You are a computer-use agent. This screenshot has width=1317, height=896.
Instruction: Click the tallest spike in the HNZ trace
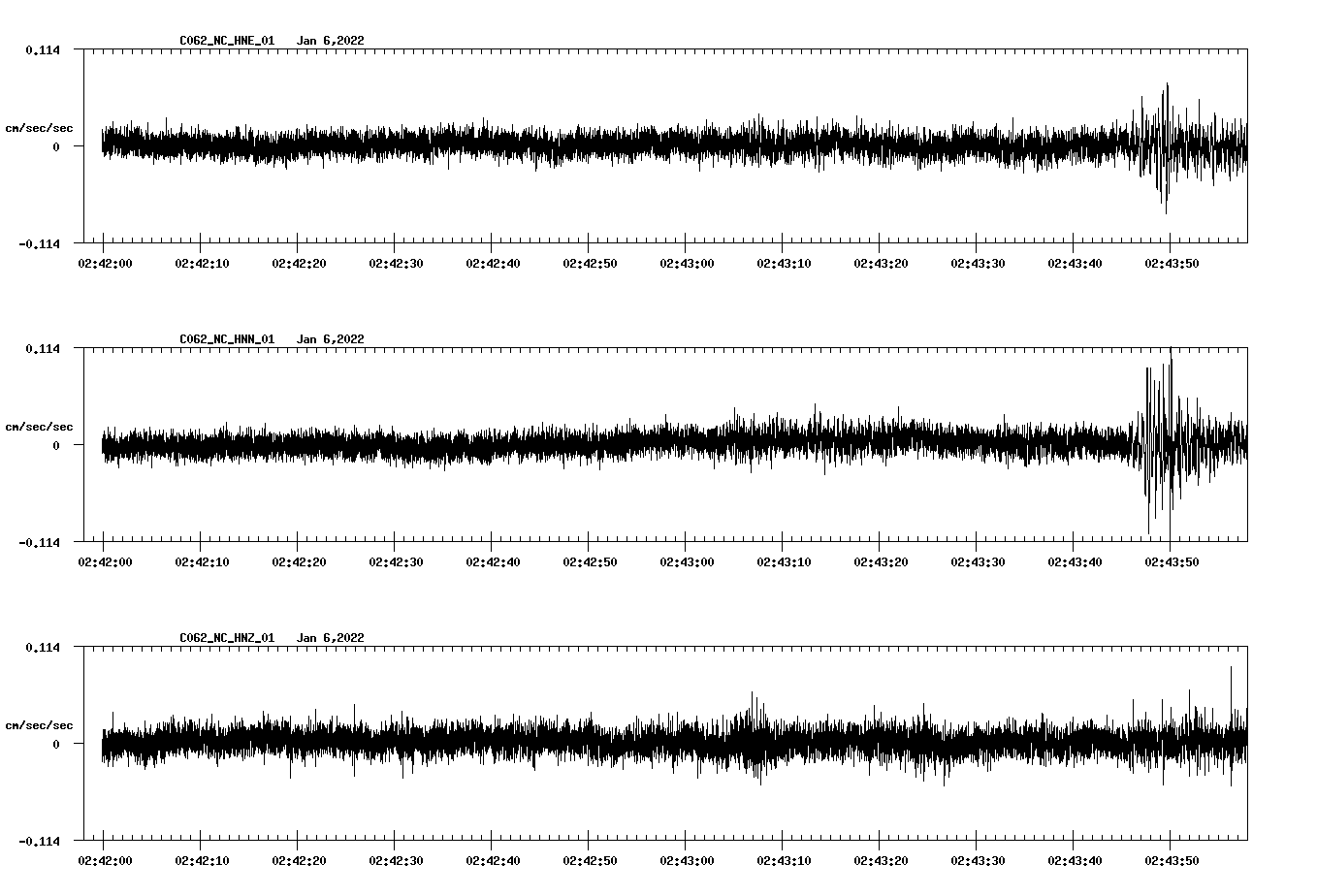1231,724
